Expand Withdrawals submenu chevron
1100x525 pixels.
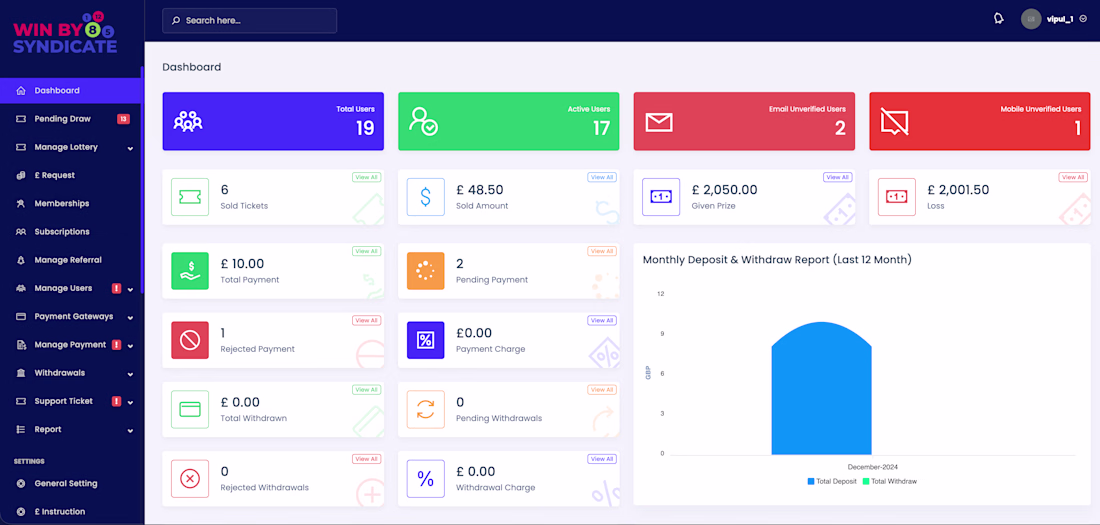tap(130, 374)
